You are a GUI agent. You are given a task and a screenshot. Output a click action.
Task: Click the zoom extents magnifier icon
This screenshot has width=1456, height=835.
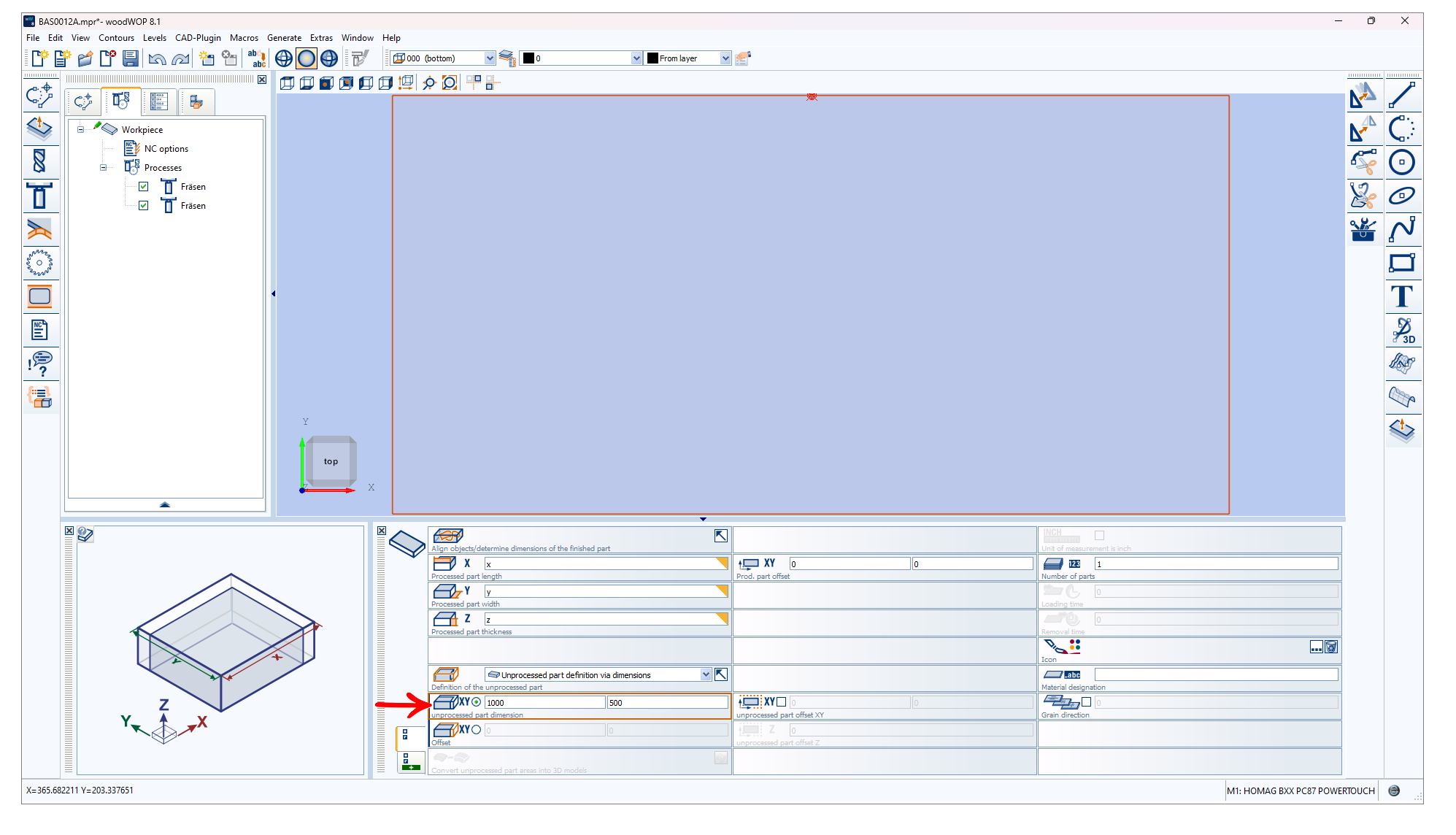click(x=450, y=82)
